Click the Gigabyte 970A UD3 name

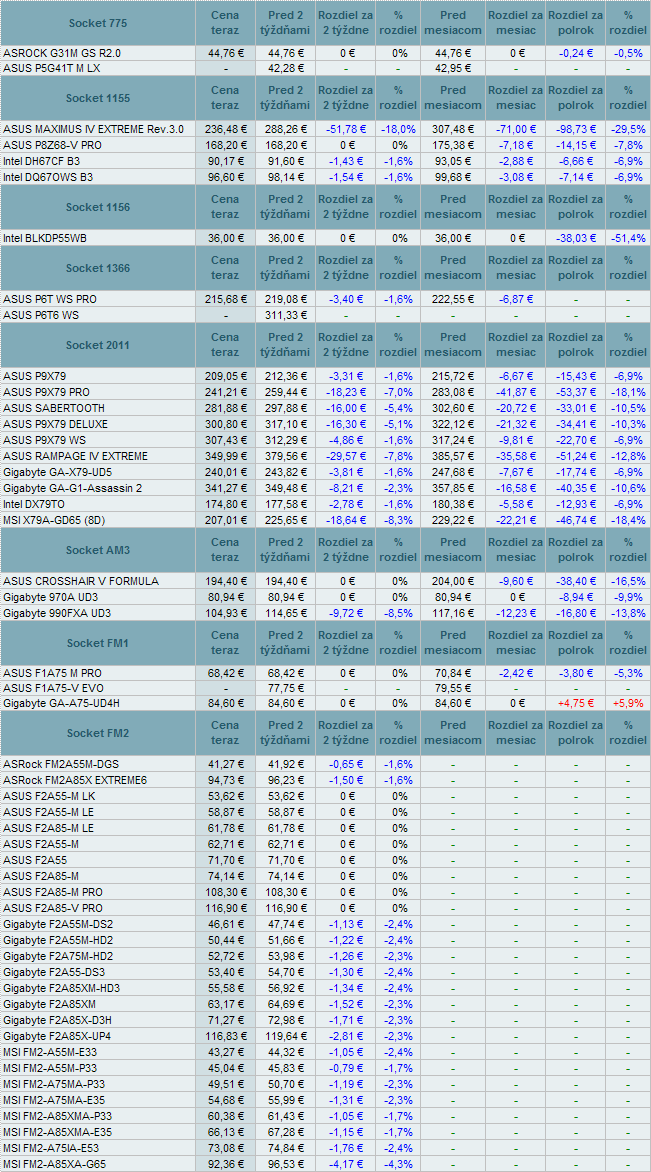[x=51, y=597]
